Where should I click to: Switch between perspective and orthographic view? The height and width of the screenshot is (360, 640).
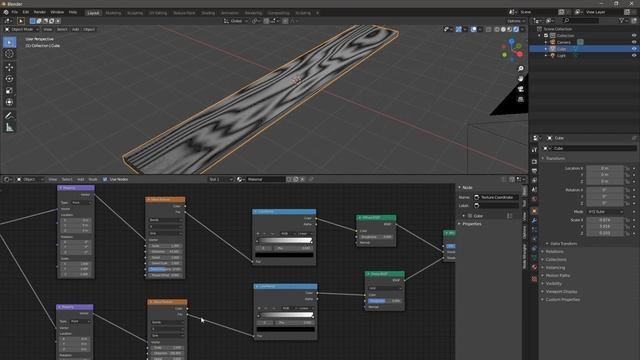coord(520,99)
